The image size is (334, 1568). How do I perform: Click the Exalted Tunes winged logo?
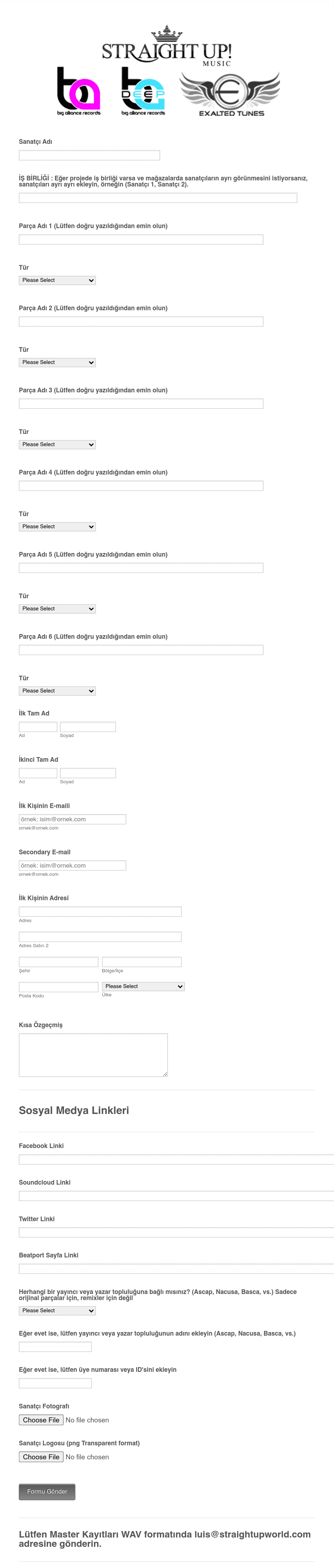230,94
